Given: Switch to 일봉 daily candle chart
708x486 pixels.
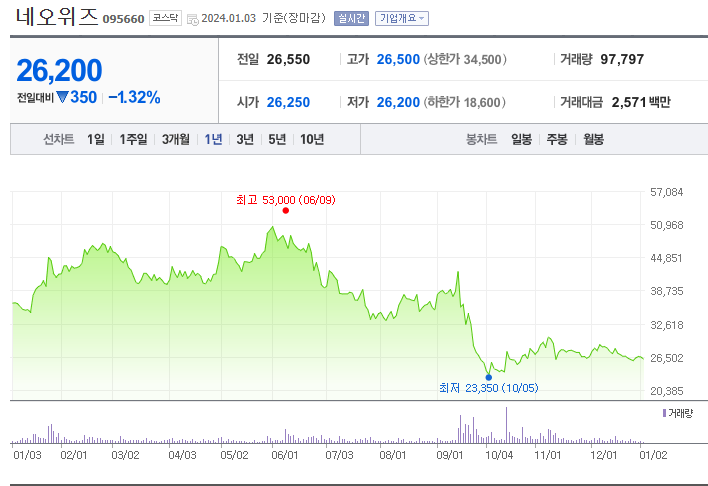Looking at the screenshot, I should [522, 139].
